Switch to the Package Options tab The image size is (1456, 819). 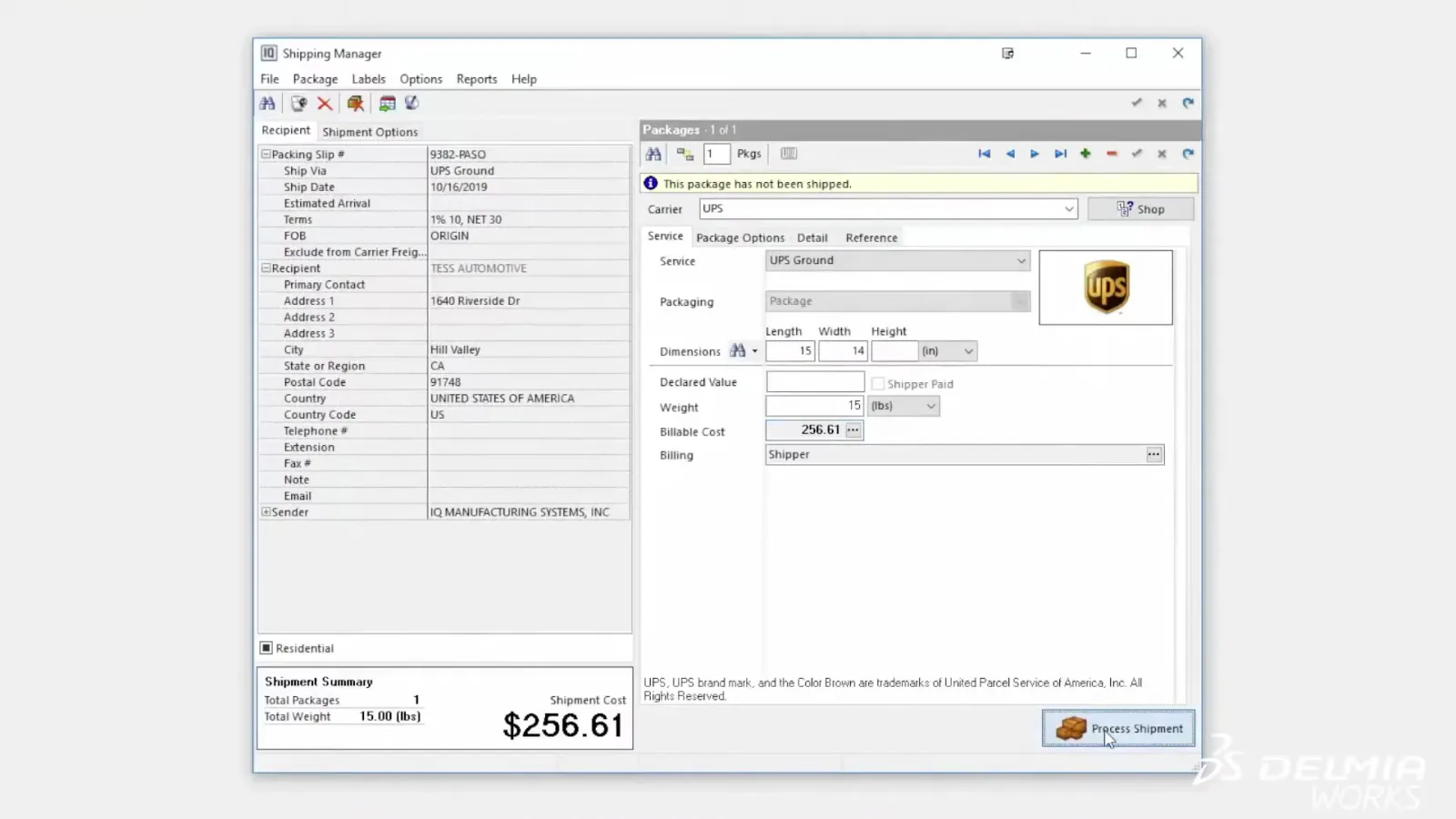point(740,238)
